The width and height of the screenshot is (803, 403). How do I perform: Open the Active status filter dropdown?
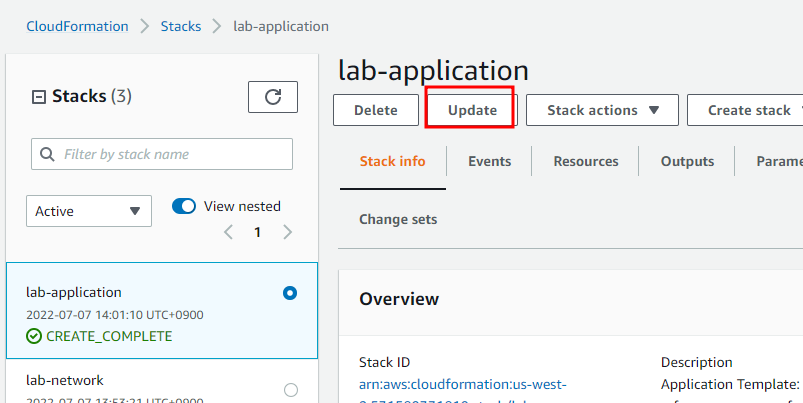click(x=89, y=211)
